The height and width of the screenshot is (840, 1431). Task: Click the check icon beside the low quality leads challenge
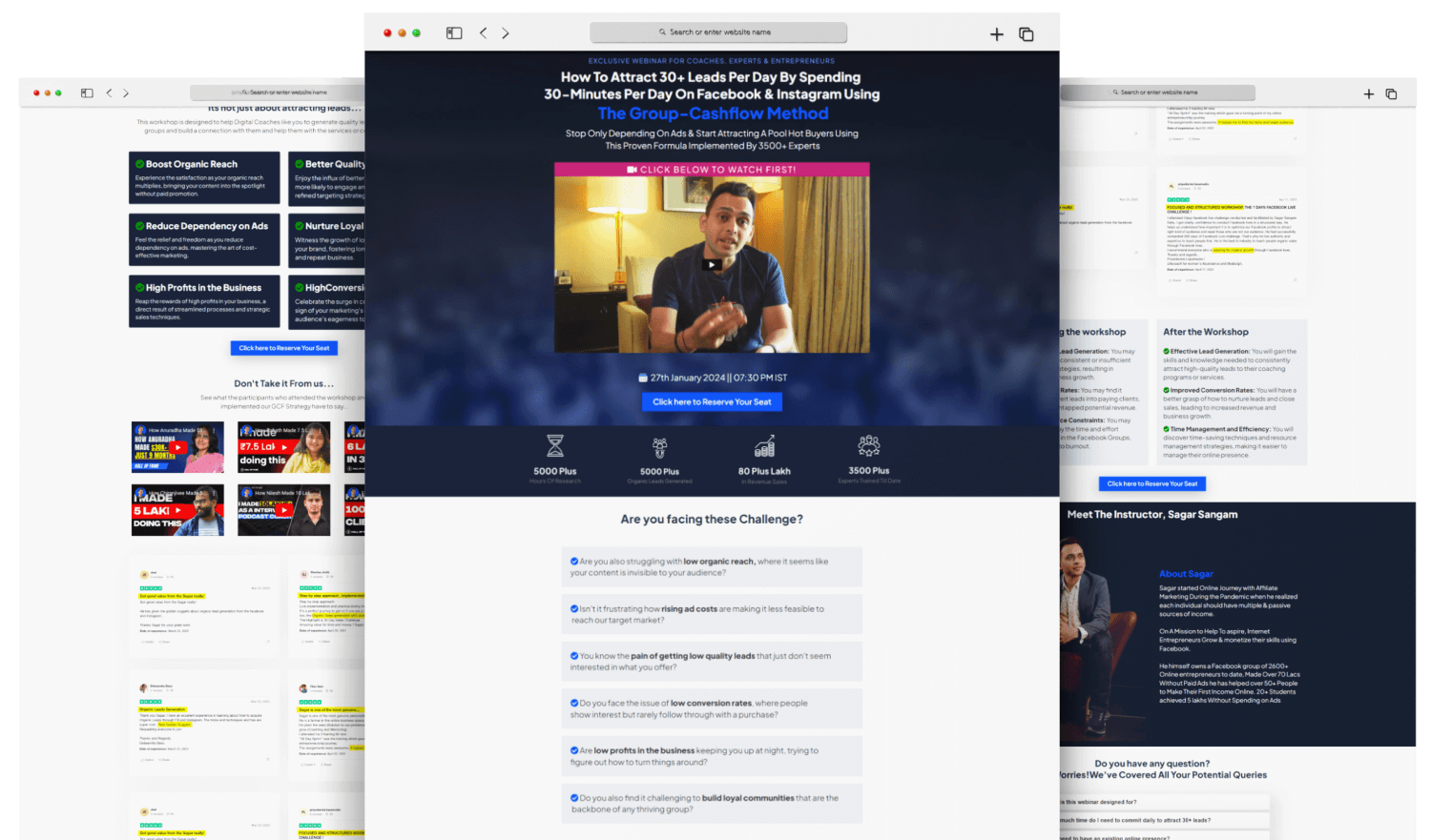click(x=574, y=656)
